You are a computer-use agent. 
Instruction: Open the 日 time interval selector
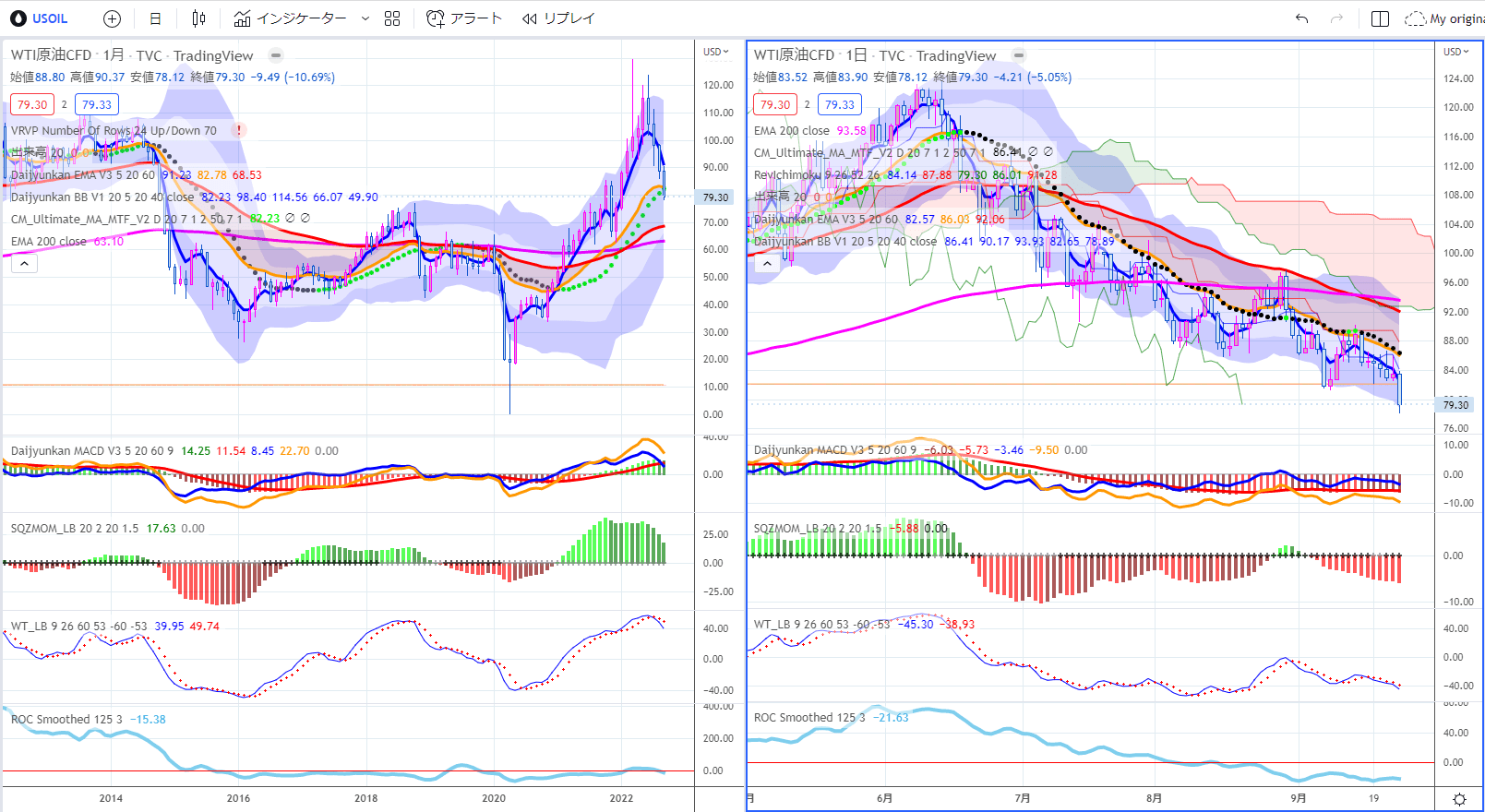click(155, 18)
